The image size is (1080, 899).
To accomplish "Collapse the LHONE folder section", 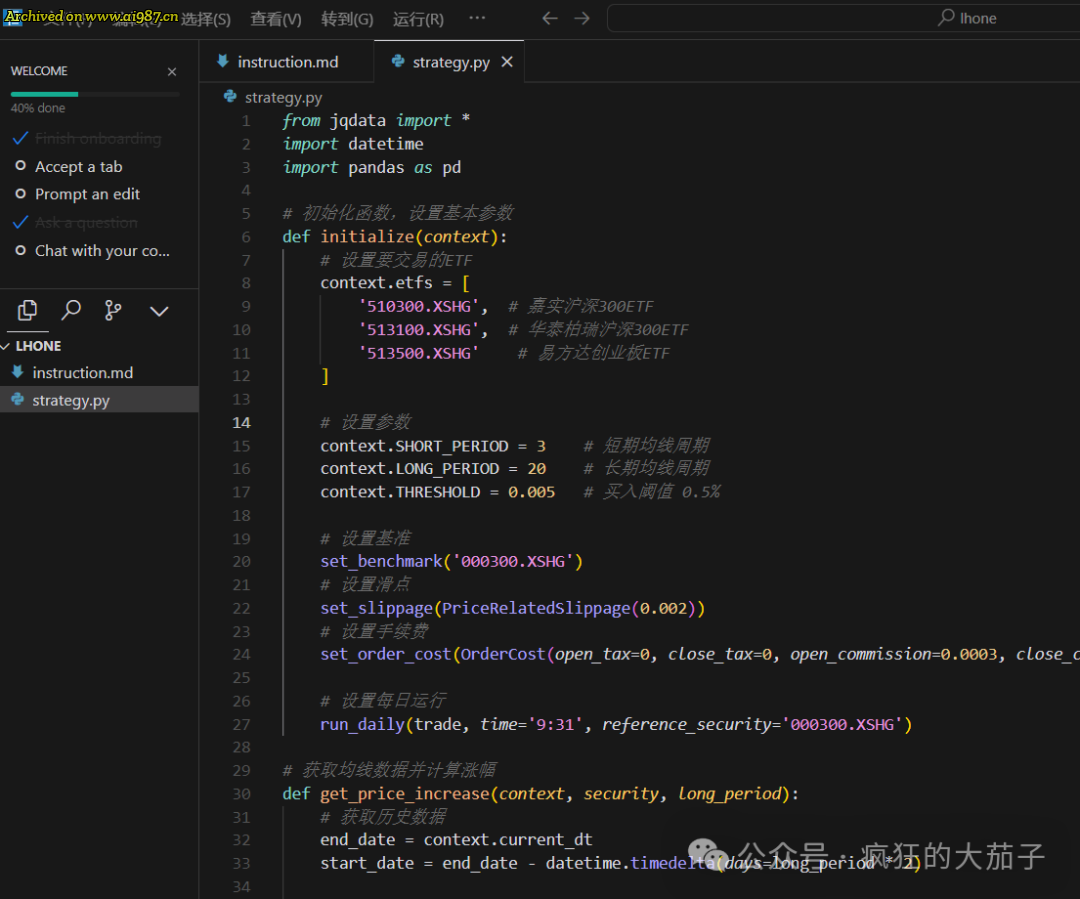I will click(39, 346).
